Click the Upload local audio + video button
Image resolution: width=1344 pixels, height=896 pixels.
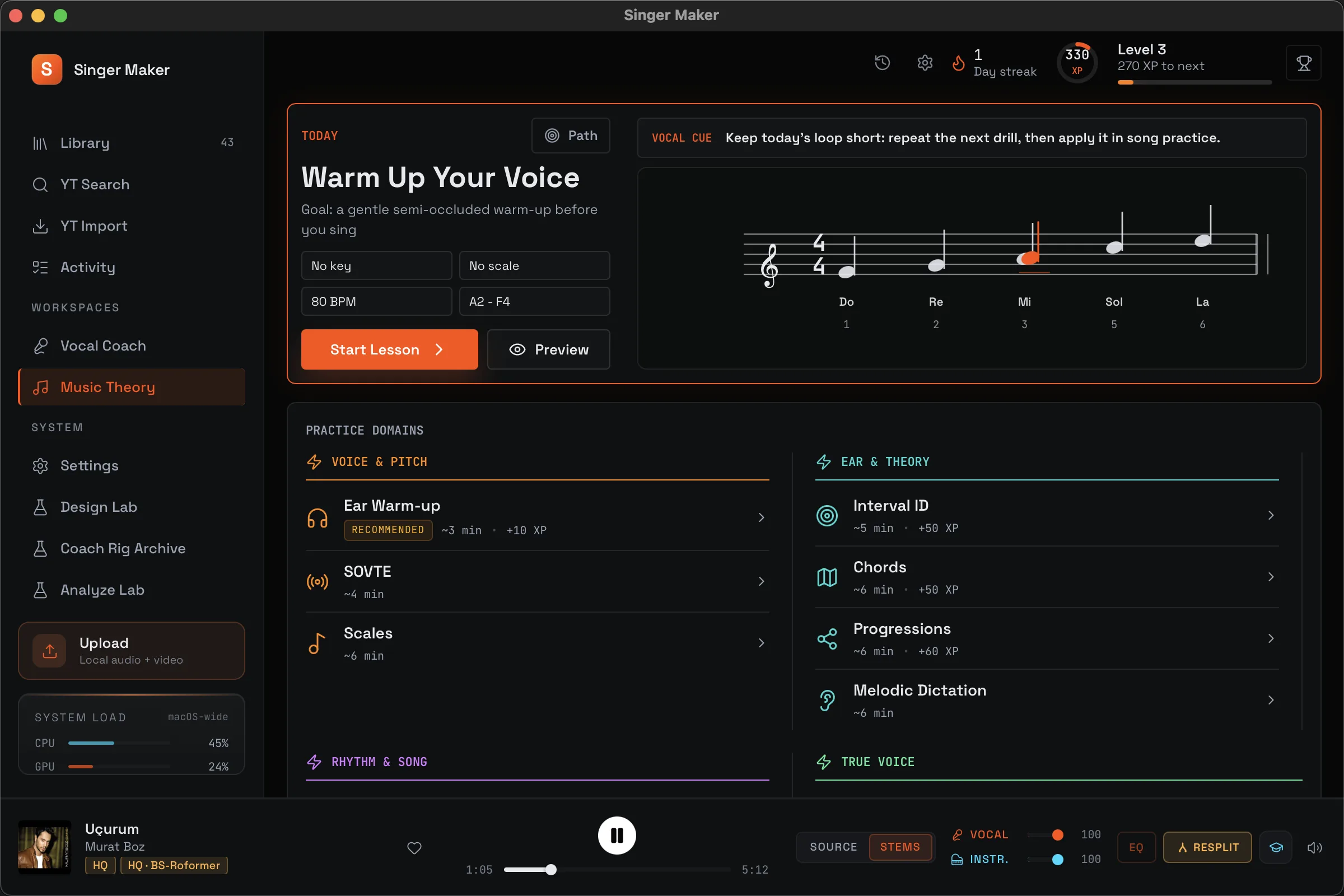click(x=132, y=651)
